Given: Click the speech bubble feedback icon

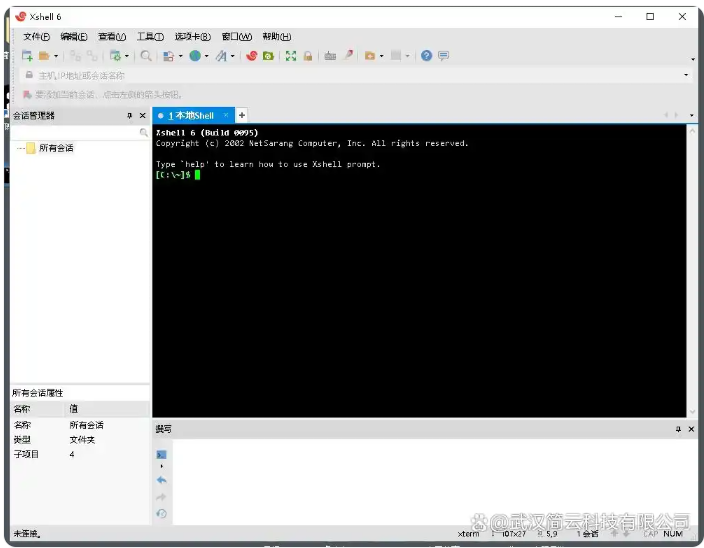Looking at the screenshot, I should (x=443, y=56).
